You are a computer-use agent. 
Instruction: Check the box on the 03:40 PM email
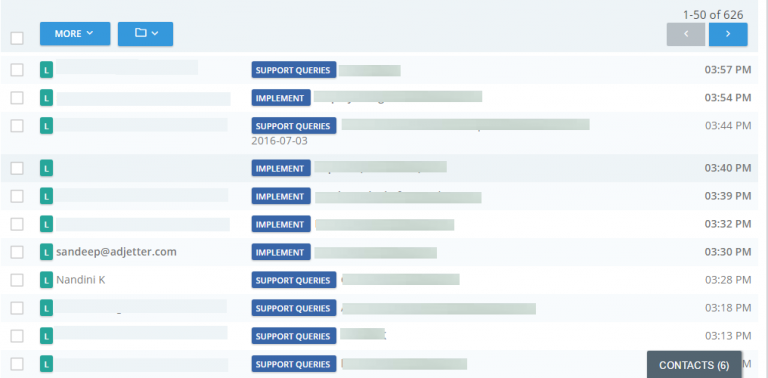tap(17, 168)
